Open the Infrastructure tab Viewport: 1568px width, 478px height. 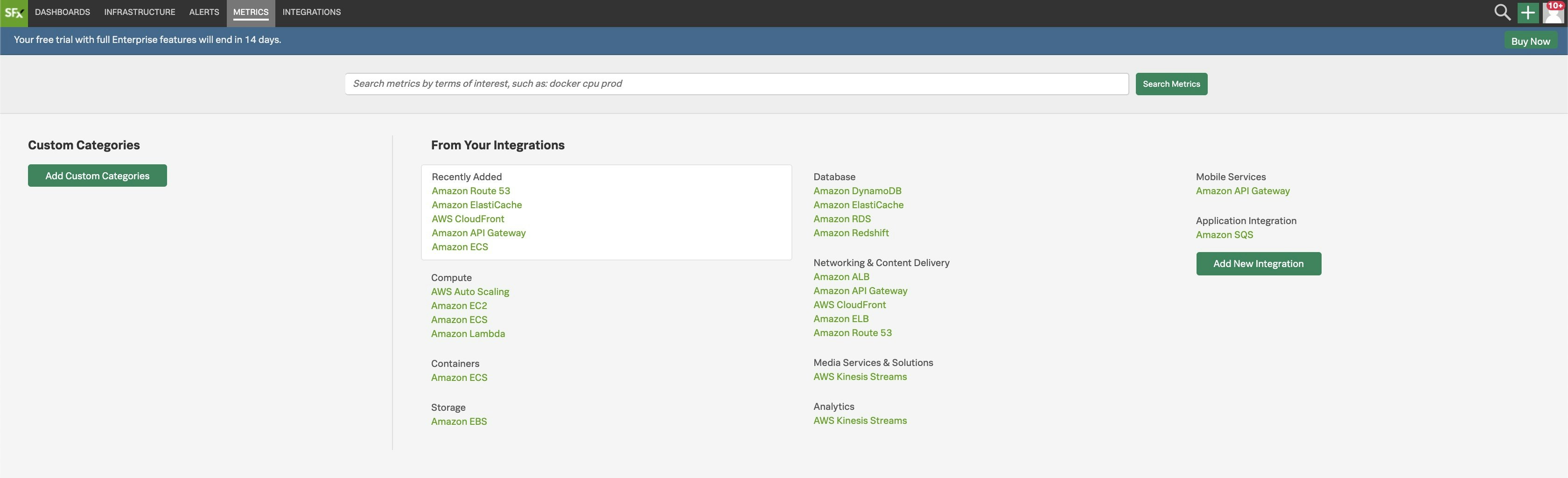coord(140,12)
